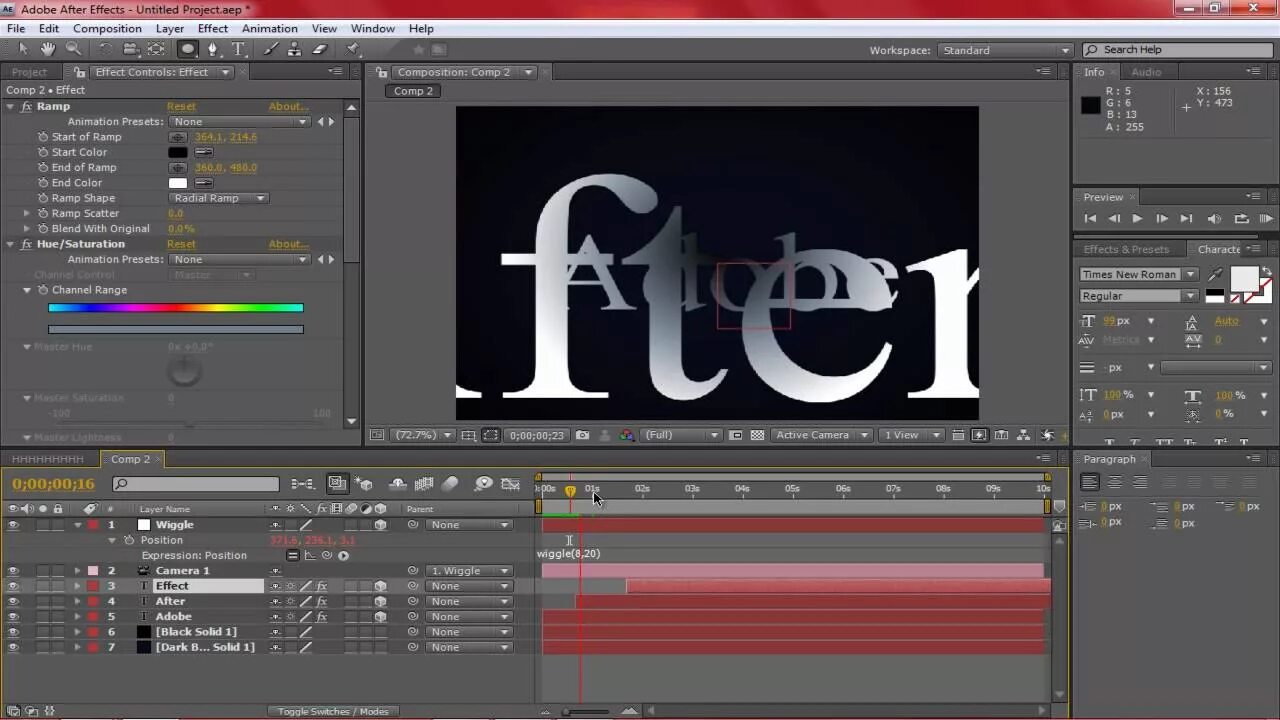Open Ramp Animation Presets dropdown
The width and height of the screenshot is (1280, 720).
(x=240, y=122)
